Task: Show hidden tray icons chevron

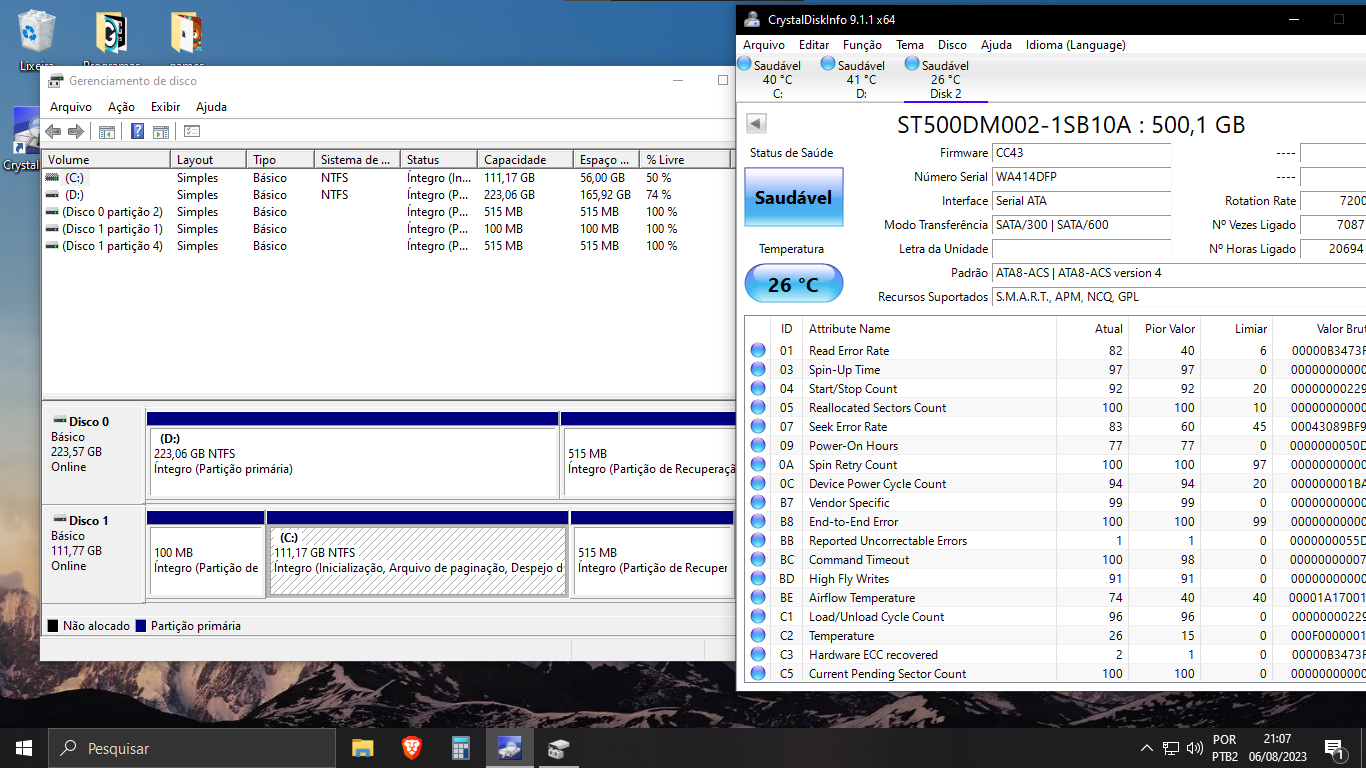Action: click(x=1147, y=748)
